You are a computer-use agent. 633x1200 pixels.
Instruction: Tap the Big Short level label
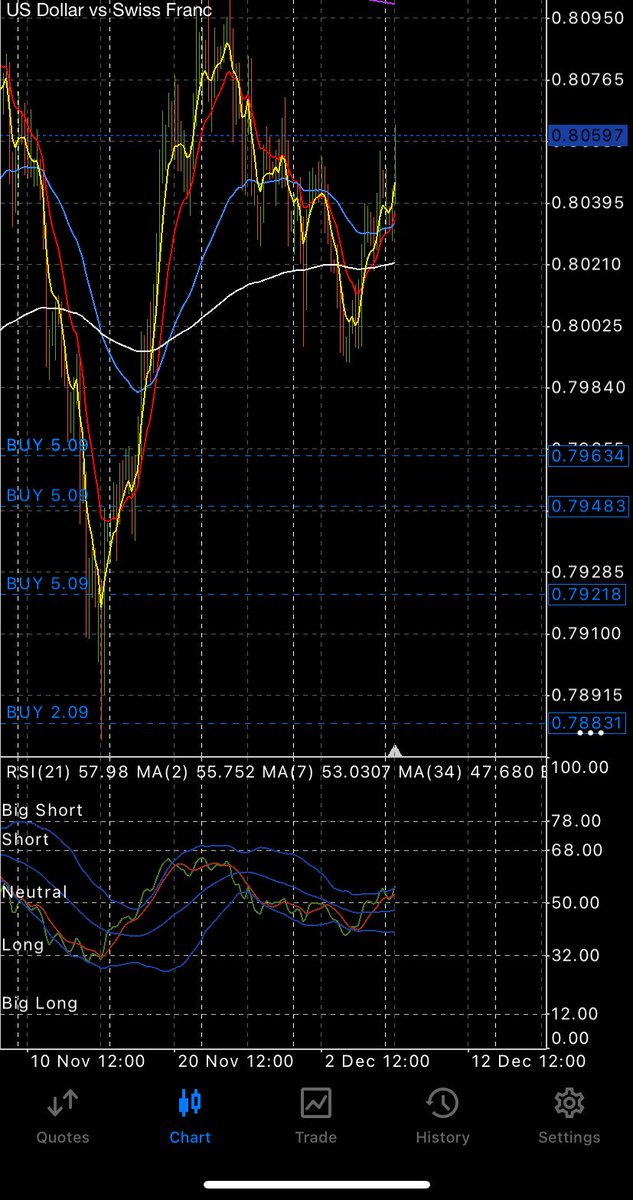(42, 810)
